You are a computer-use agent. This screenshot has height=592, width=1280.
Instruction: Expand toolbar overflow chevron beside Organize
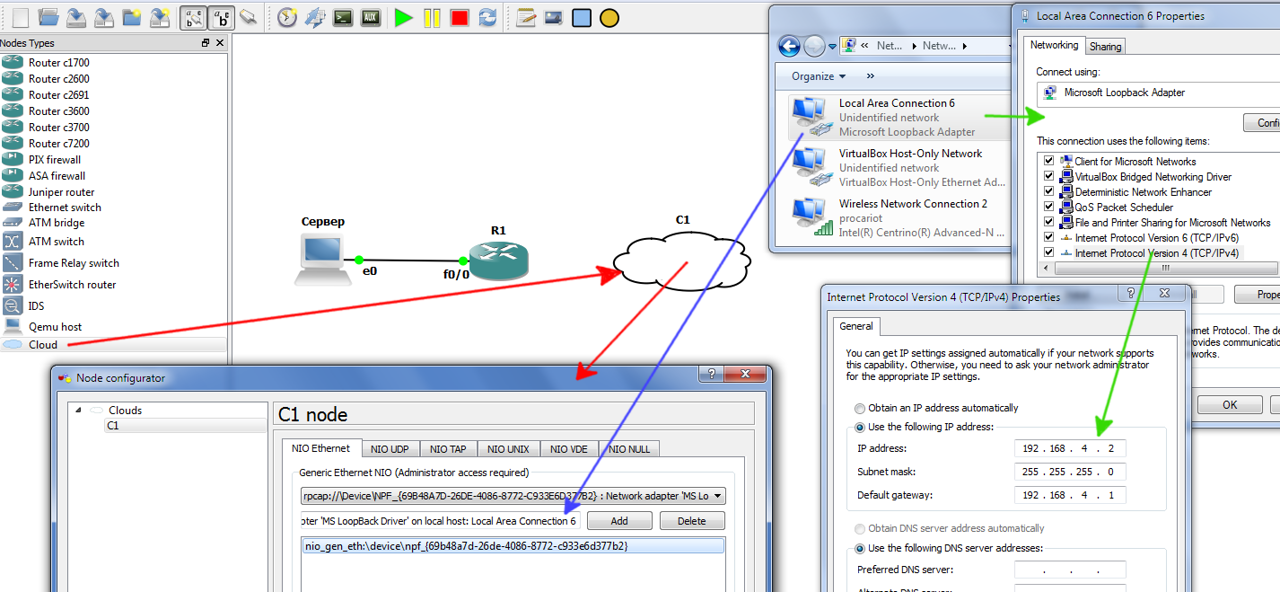[870, 76]
